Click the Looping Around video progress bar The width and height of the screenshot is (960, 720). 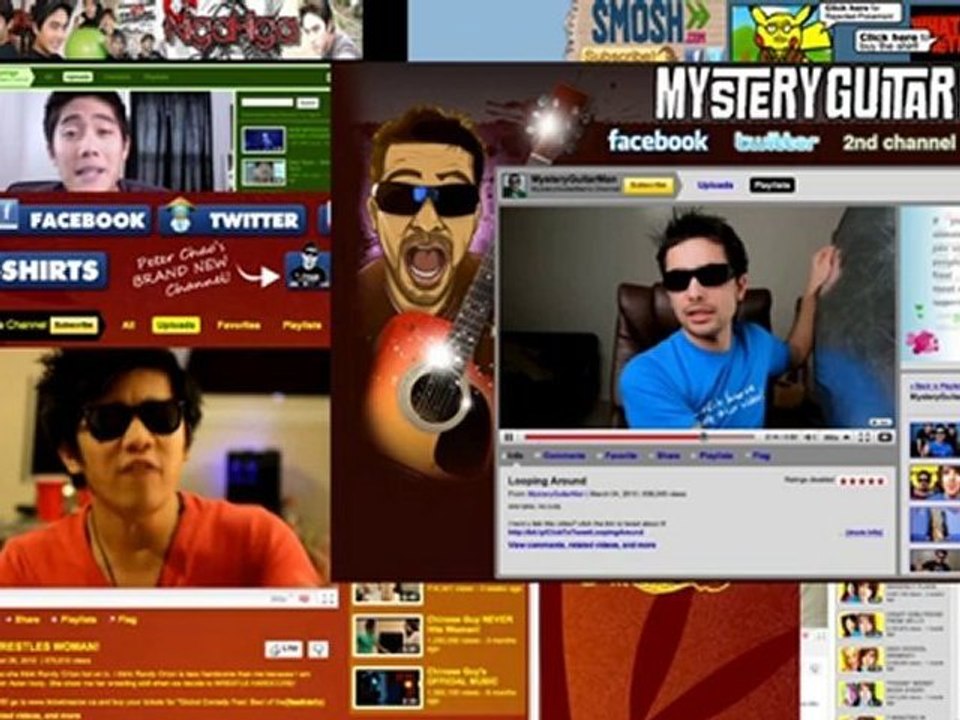point(639,437)
